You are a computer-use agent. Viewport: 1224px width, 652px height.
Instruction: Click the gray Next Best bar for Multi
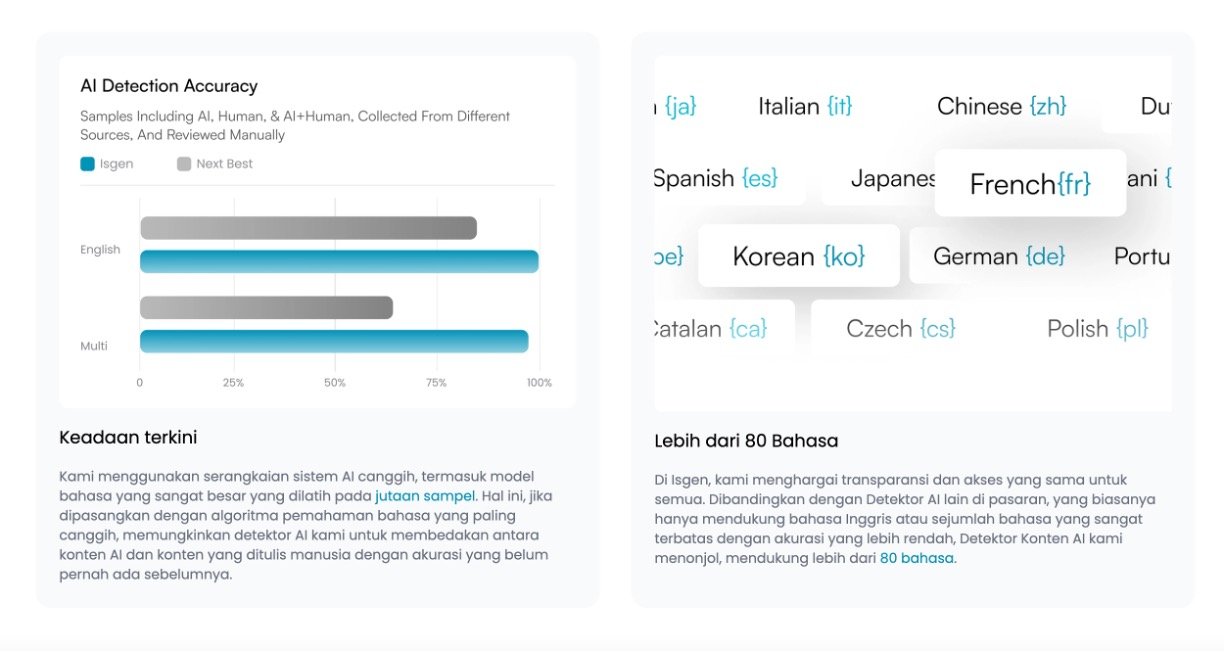pos(266,308)
